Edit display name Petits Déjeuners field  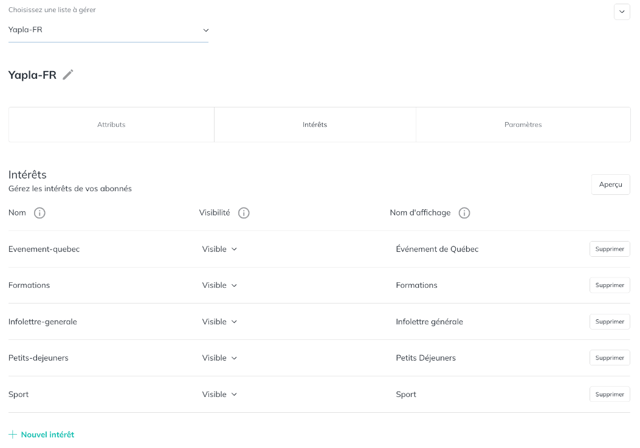tap(426, 358)
